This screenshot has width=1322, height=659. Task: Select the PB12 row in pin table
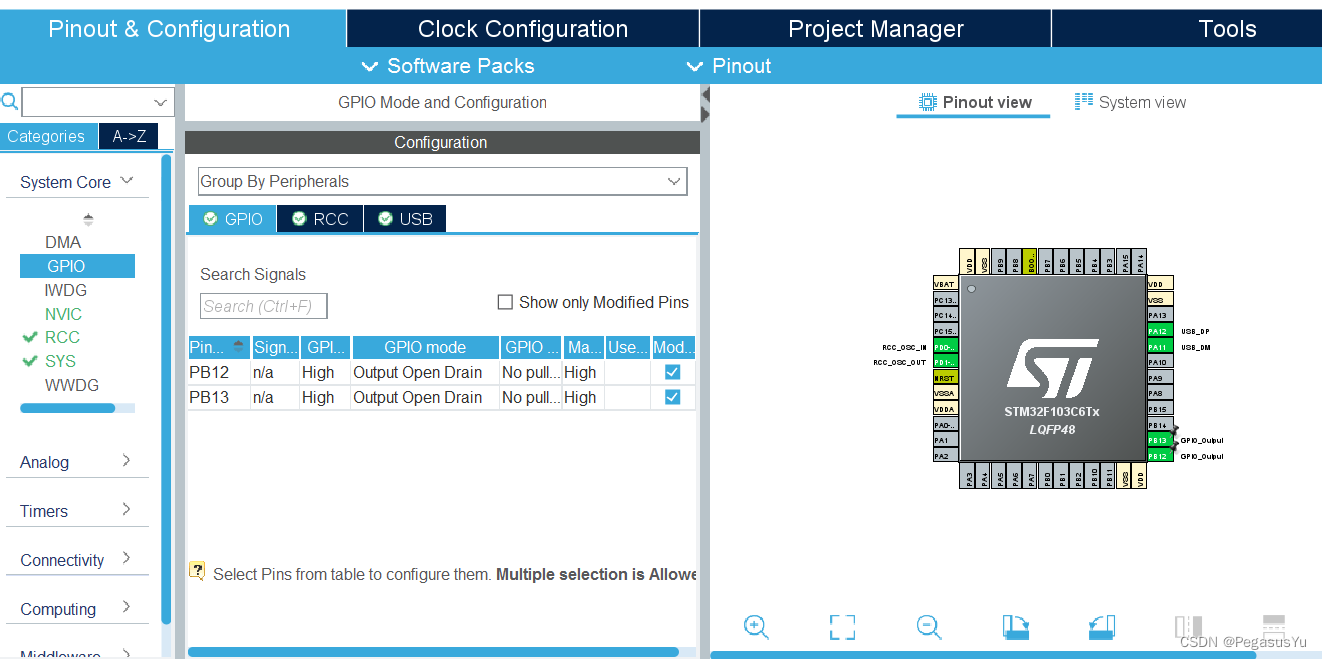pyautogui.click(x=441, y=372)
